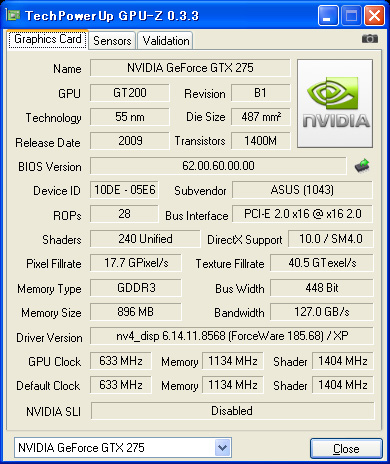Click the Driver Version text field
This screenshot has width=390, height=464.
[232, 336]
